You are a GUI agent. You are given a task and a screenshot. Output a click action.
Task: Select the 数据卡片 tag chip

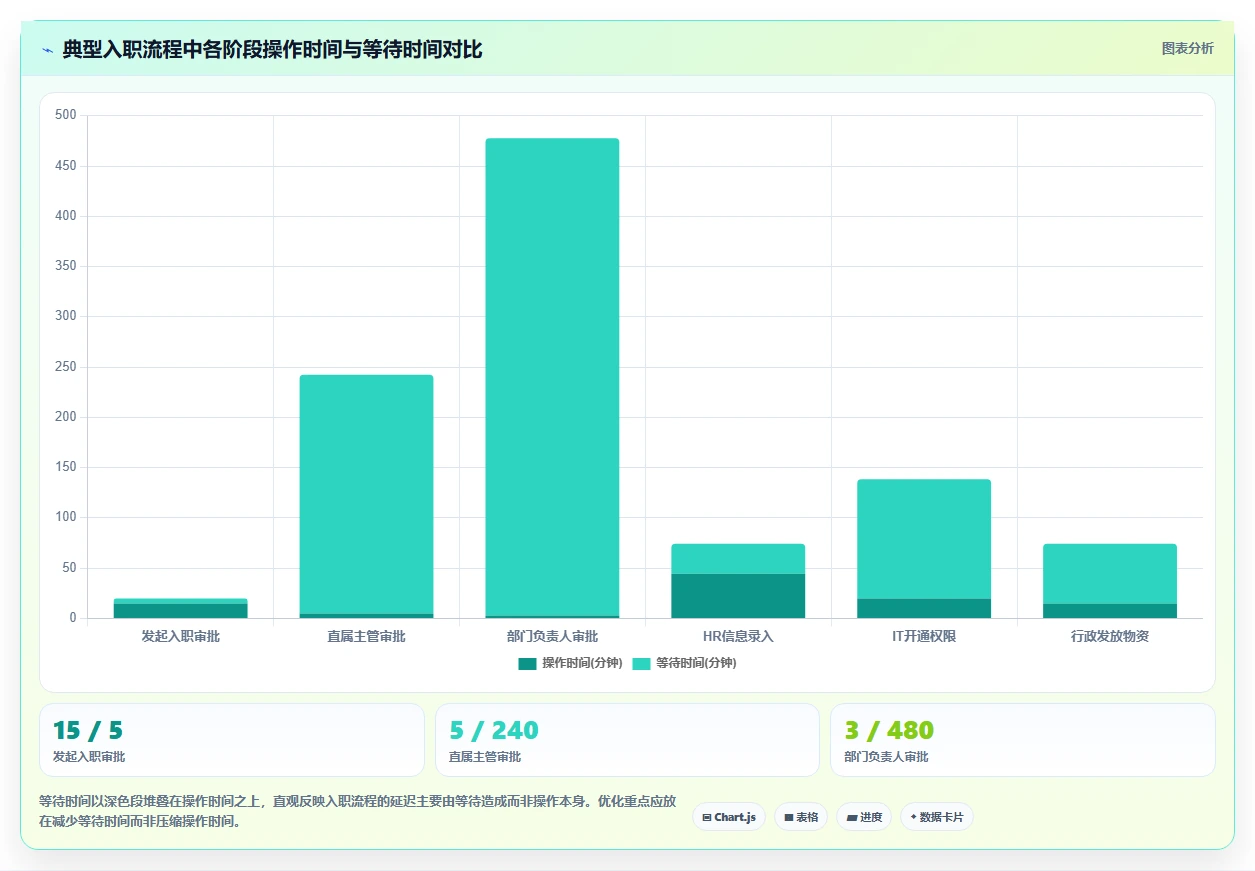click(x=937, y=817)
